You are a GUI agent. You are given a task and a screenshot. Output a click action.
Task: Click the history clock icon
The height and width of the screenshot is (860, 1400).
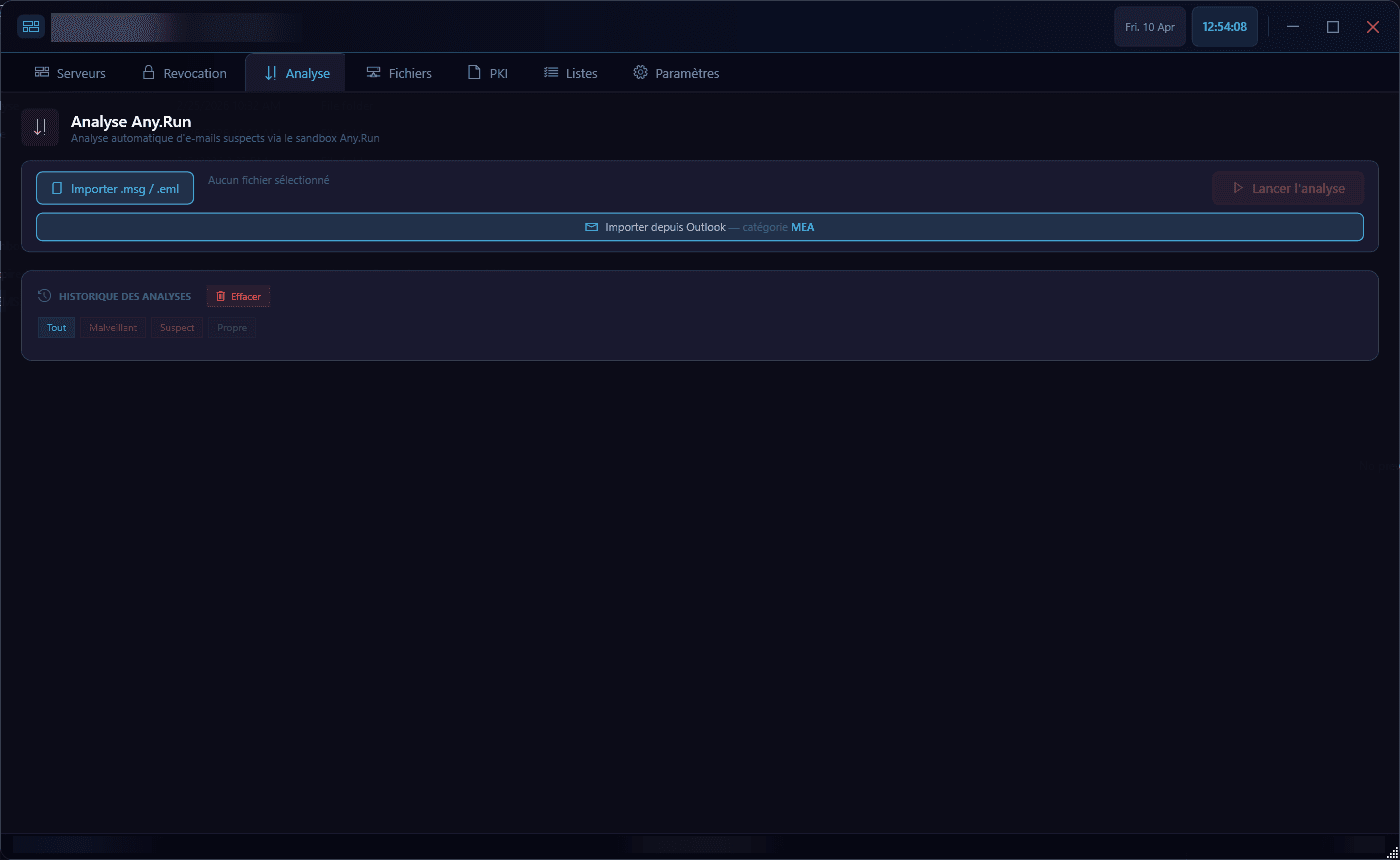pyautogui.click(x=44, y=296)
